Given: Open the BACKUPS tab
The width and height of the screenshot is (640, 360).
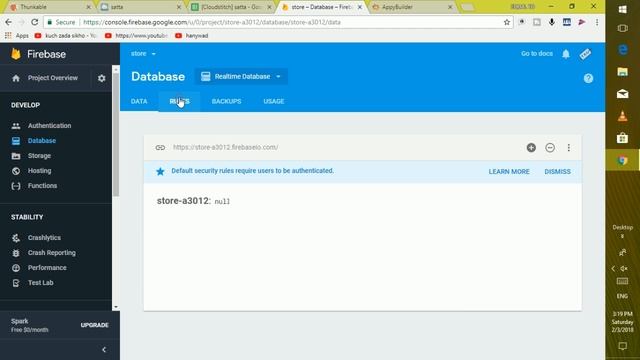Looking at the screenshot, I should tap(226, 101).
